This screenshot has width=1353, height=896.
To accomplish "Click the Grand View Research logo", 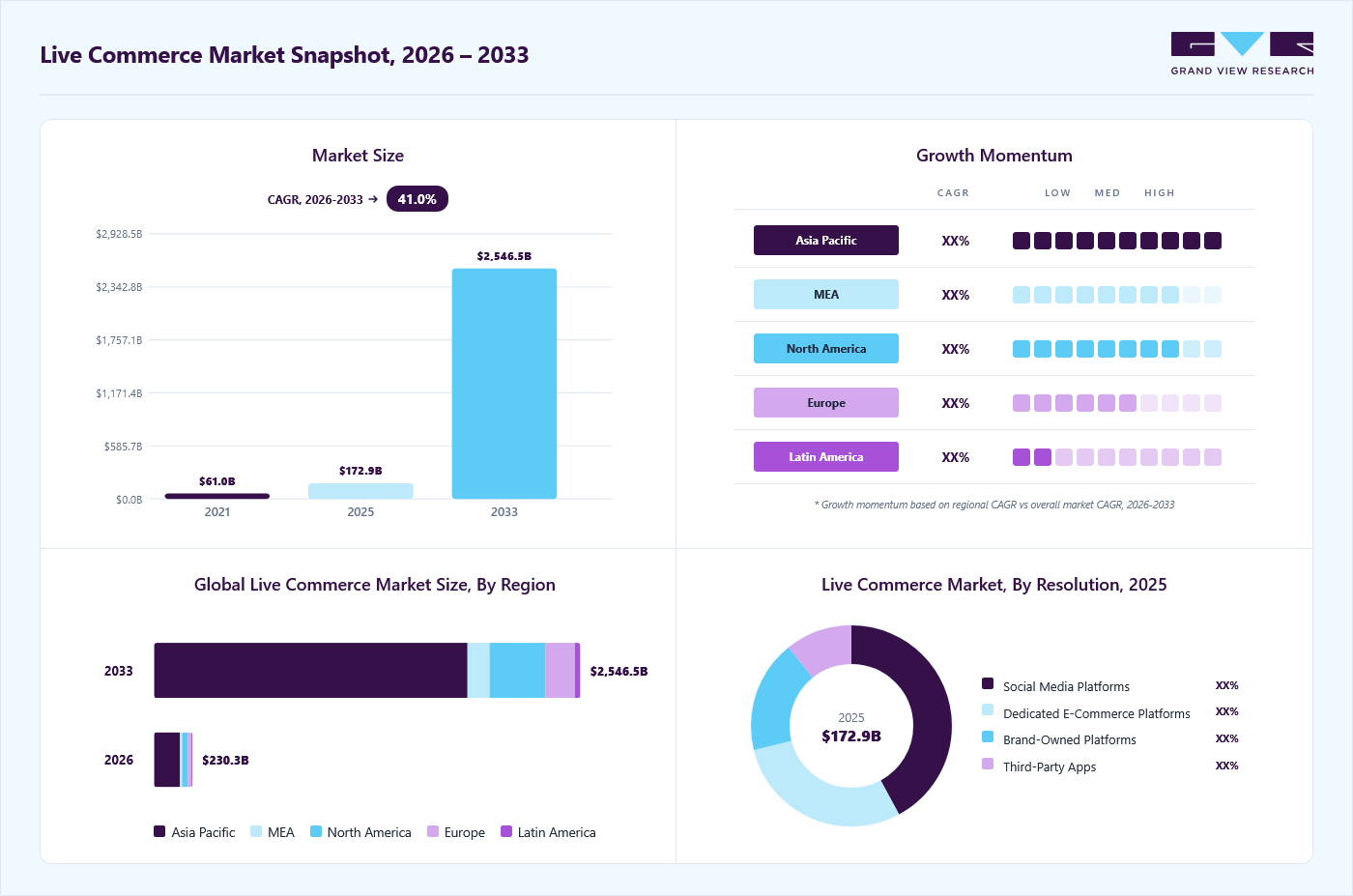I will click(x=1242, y=54).
